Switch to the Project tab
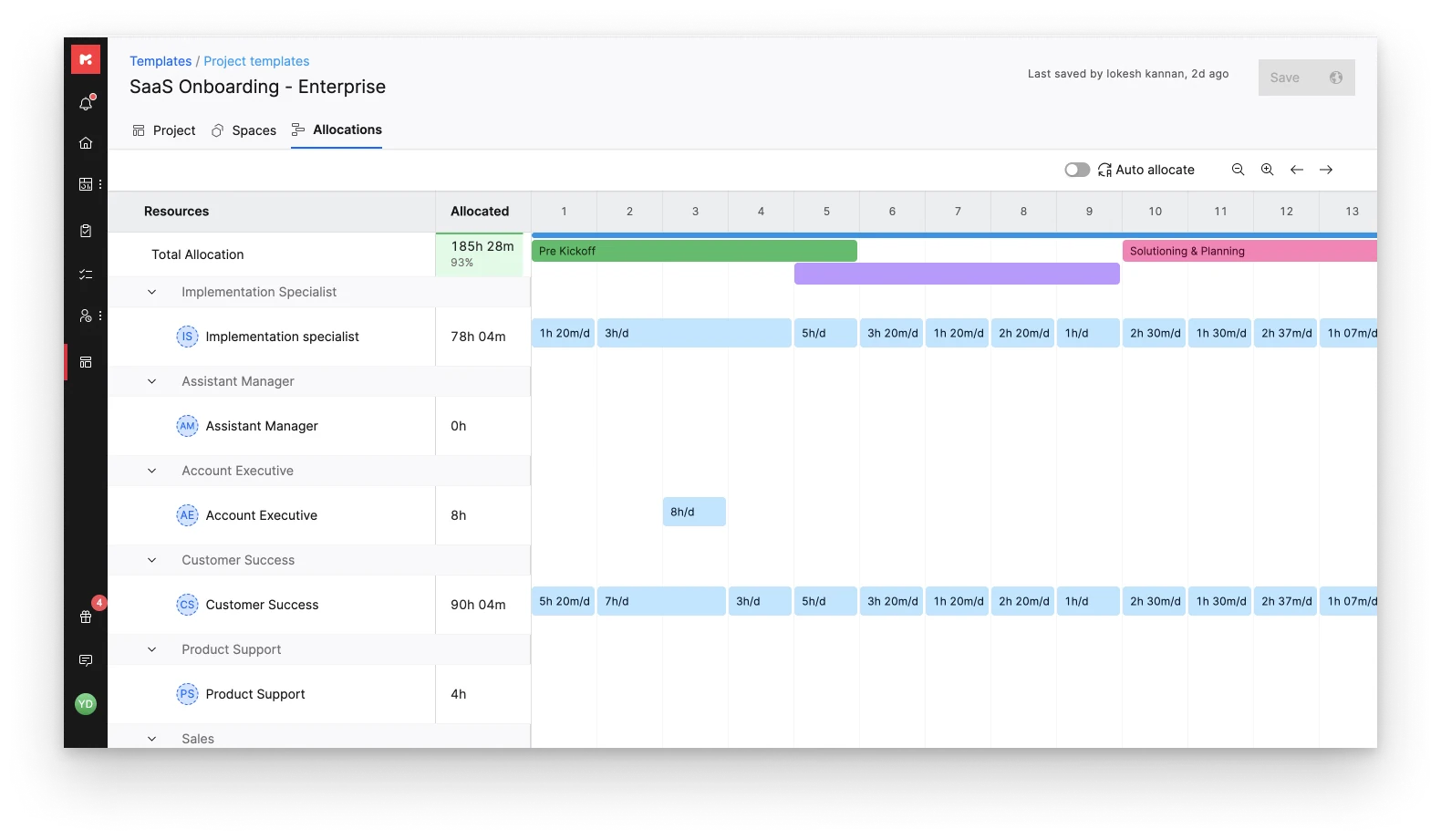1441x840 pixels. tap(164, 130)
